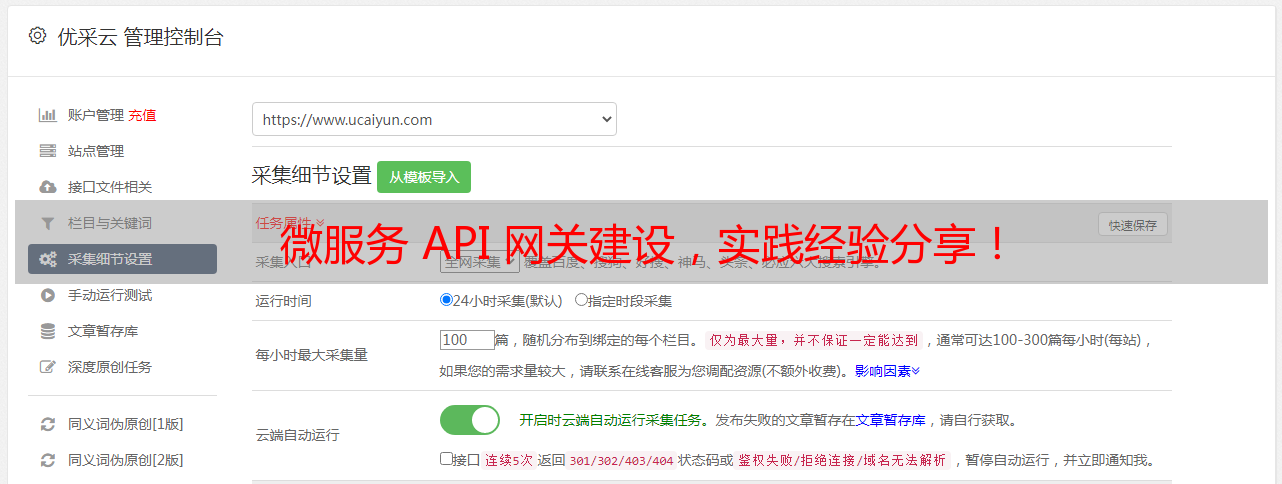The height and width of the screenshot is (484, 1282).
Task: Toggle the 云端自动运行 switch
Action: coord(470,420)
